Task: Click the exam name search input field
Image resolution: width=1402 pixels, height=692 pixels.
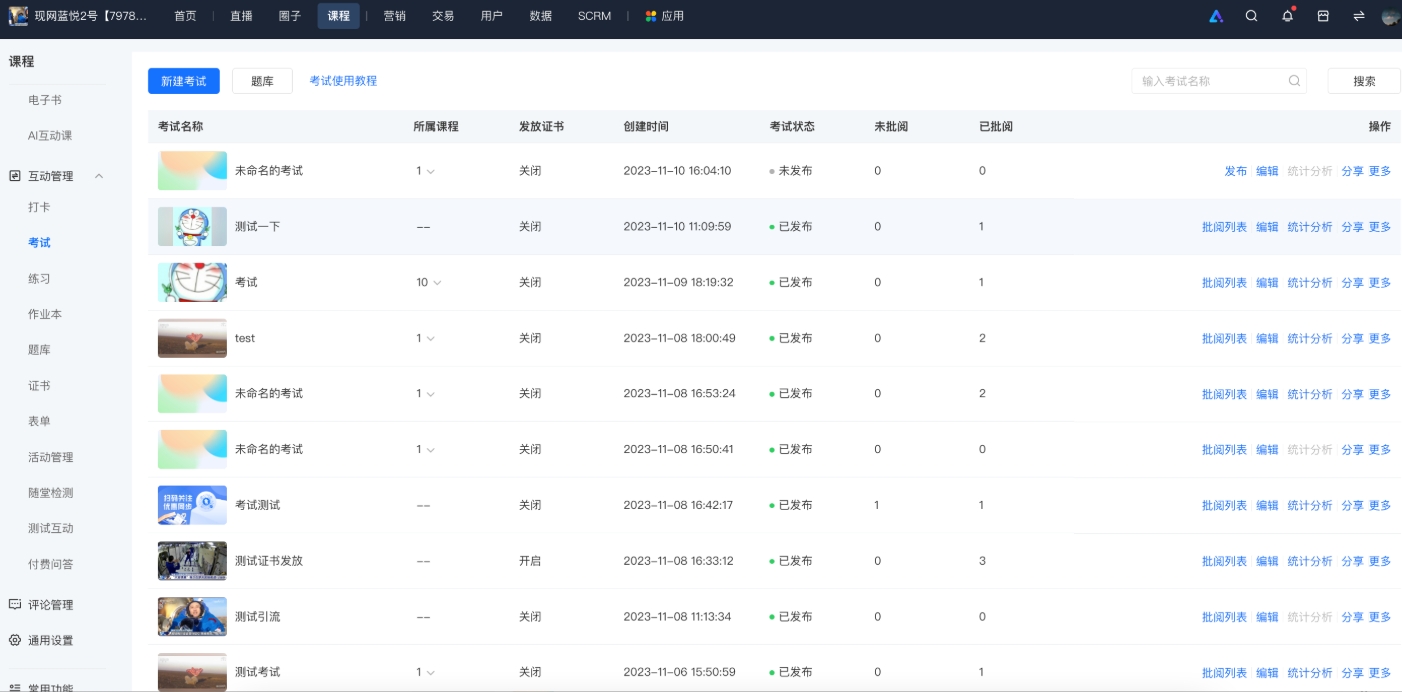Action: point(1210,81)
